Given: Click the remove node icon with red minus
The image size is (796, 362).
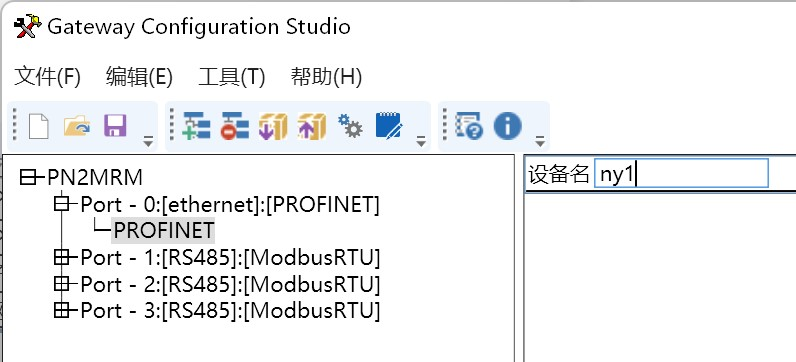Looking at the screenshot, I should tap(235, 126).
